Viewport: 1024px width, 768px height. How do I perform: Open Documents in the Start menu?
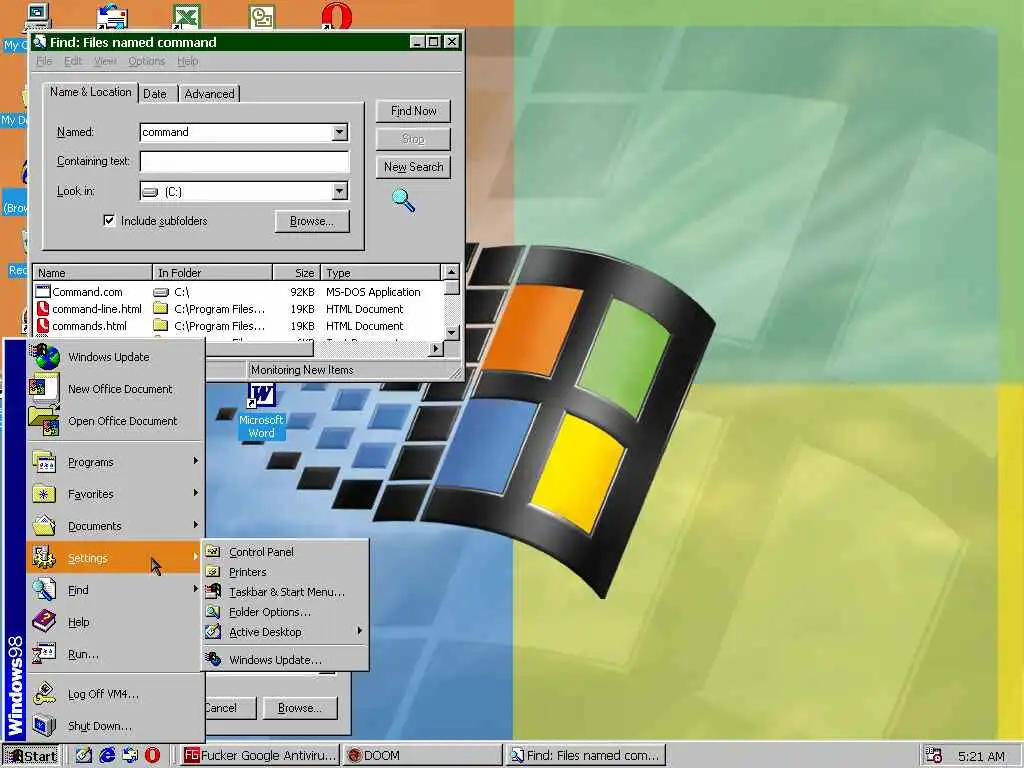point(114,526)
